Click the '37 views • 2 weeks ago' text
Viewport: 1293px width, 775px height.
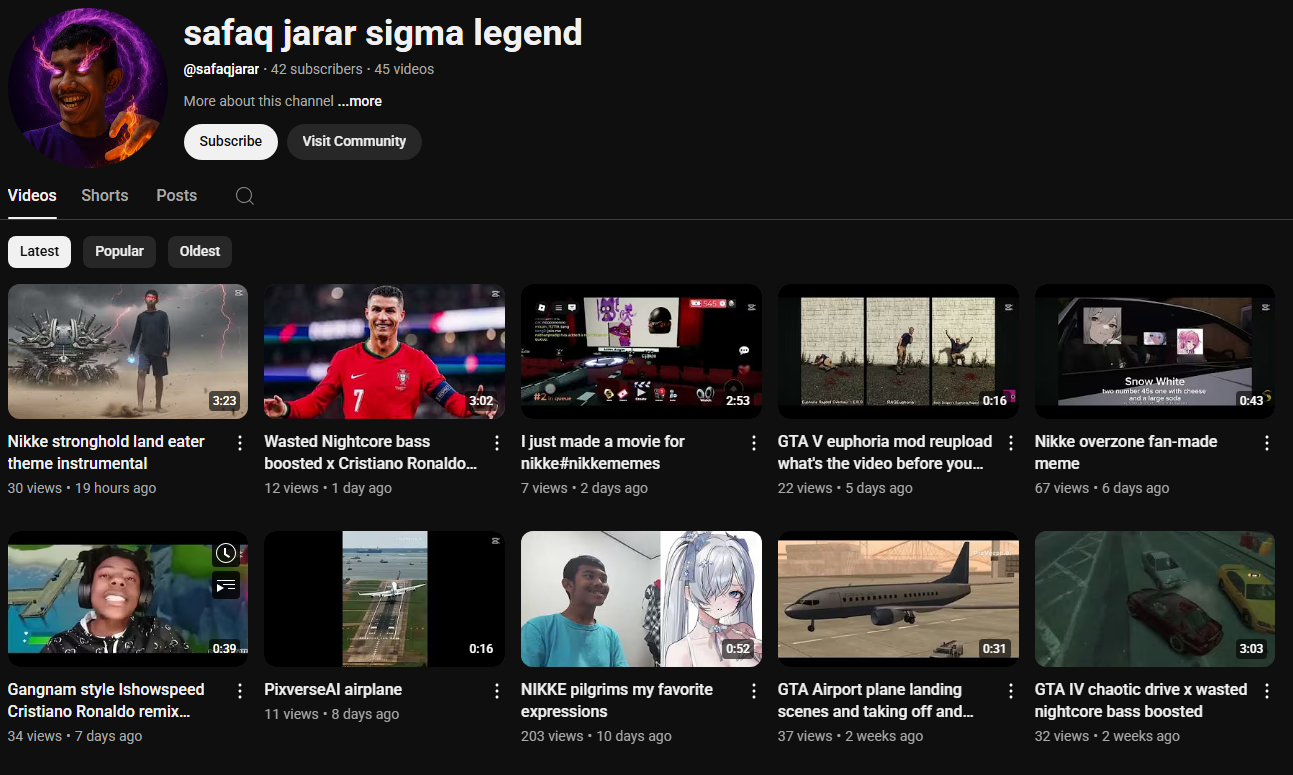[x=850, y=736]
